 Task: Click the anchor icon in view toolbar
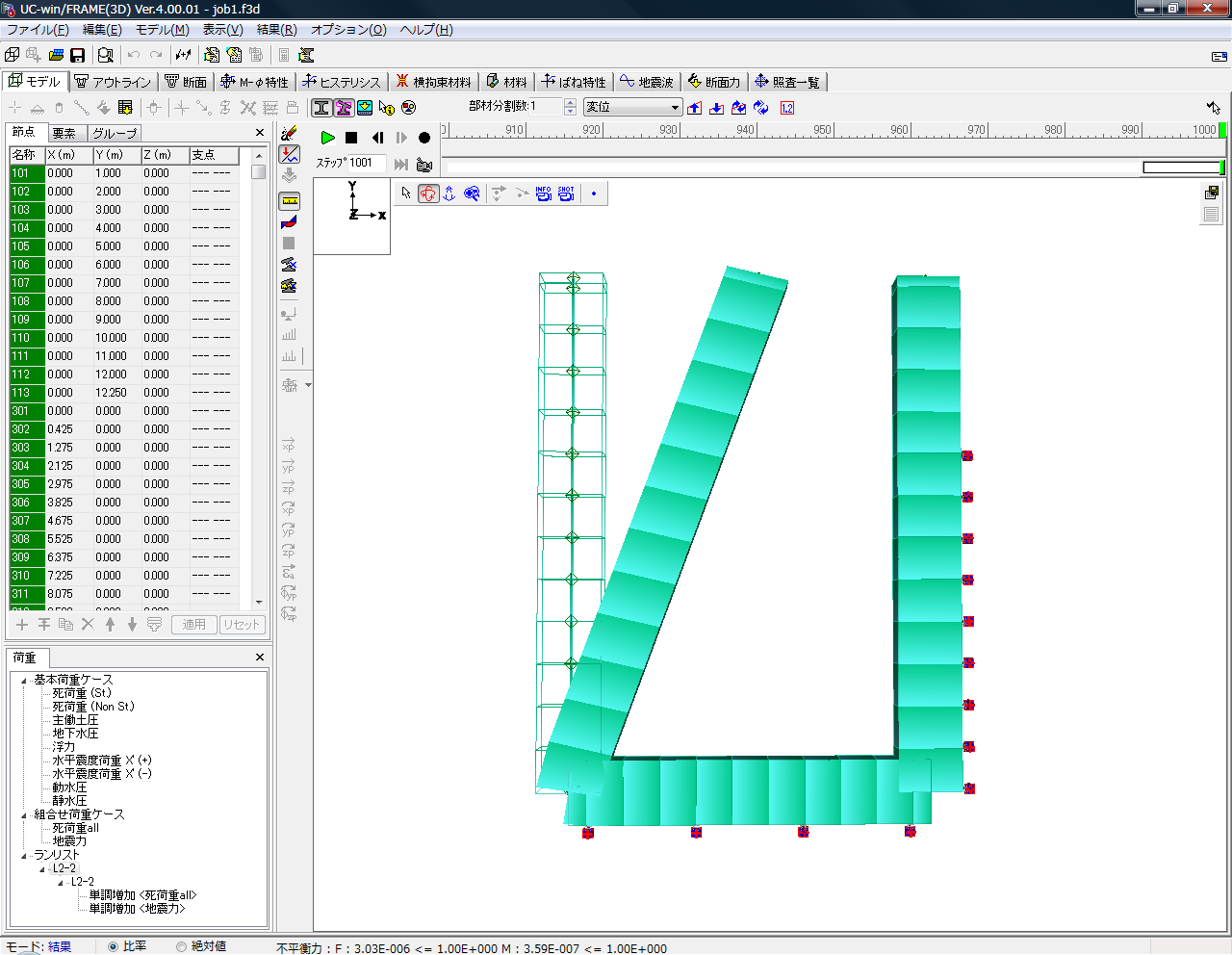[x=449, y=194]
